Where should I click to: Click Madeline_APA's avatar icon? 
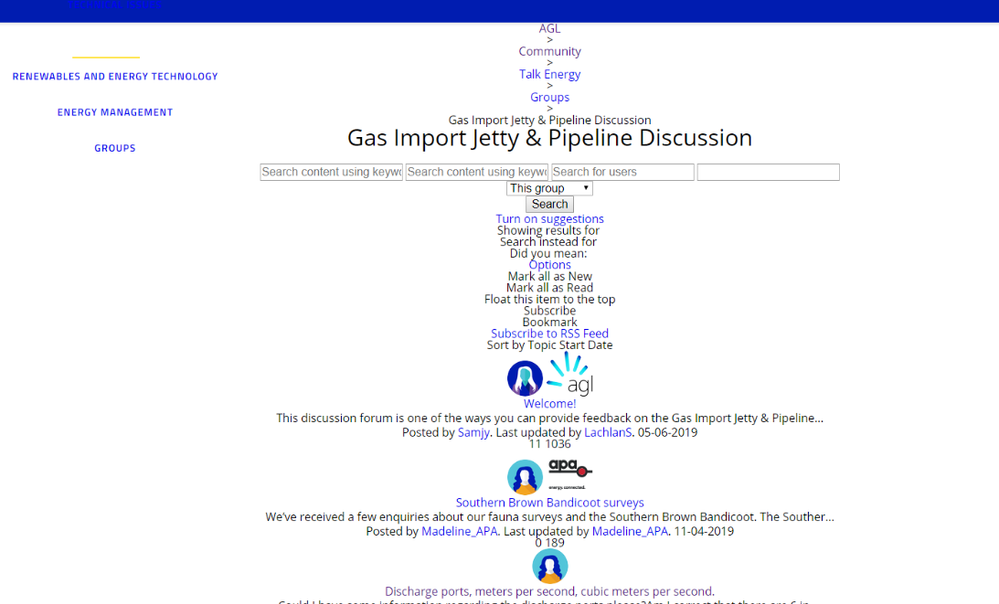pos(525,476)
